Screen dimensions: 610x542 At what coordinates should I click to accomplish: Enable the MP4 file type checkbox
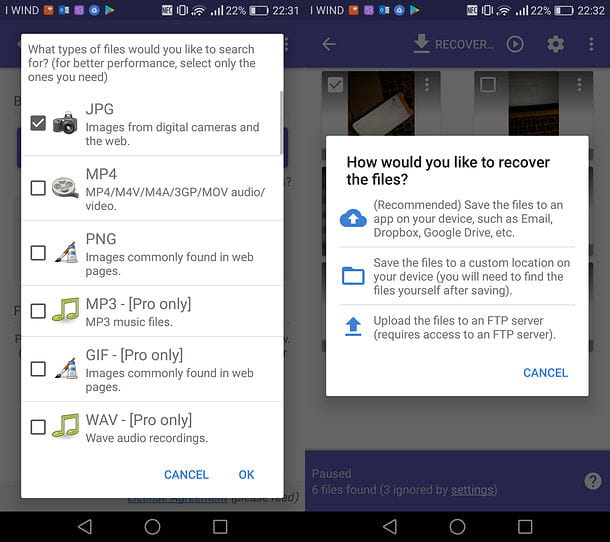(x=38, y=188)
